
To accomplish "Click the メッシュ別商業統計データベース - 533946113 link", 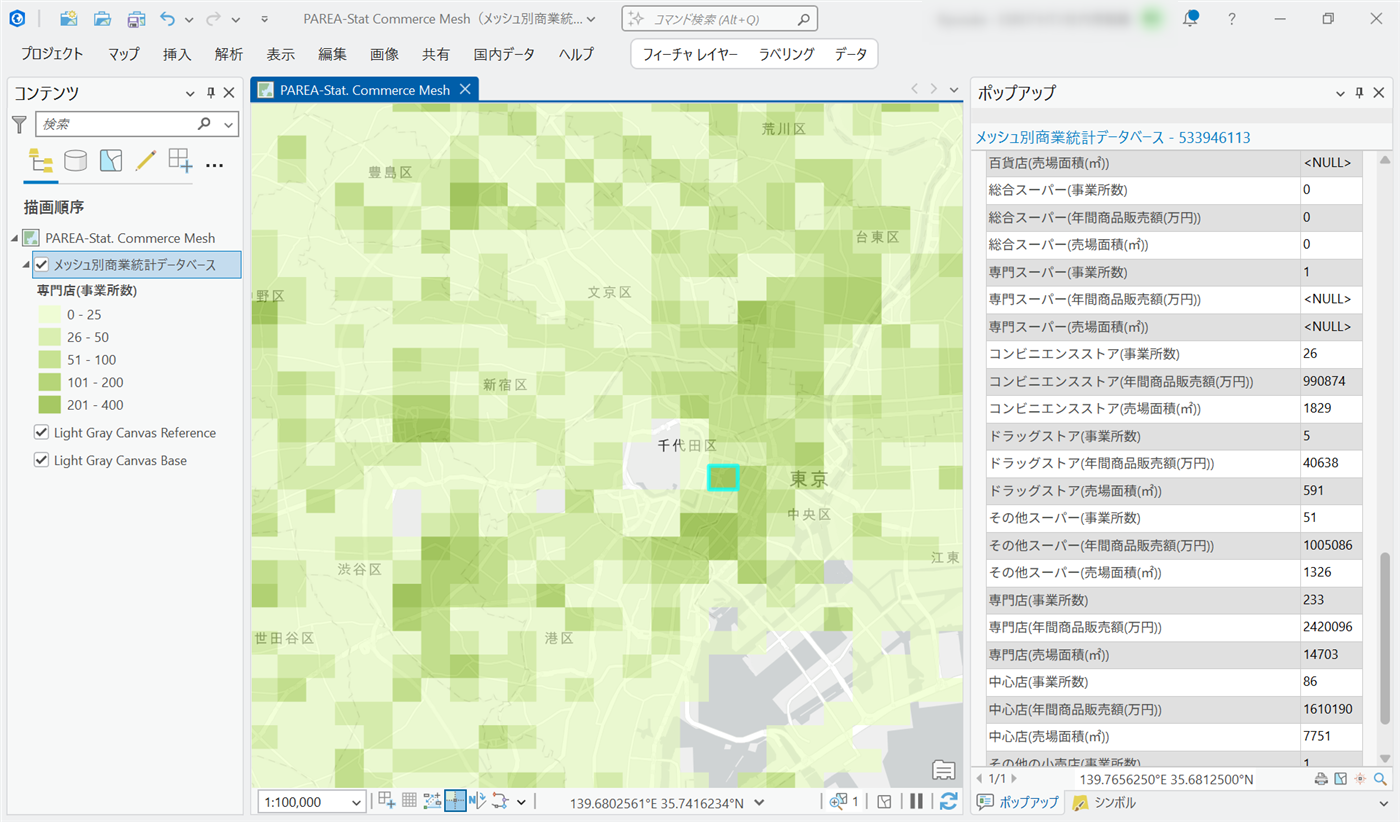I will click(x=1112, y=137).
